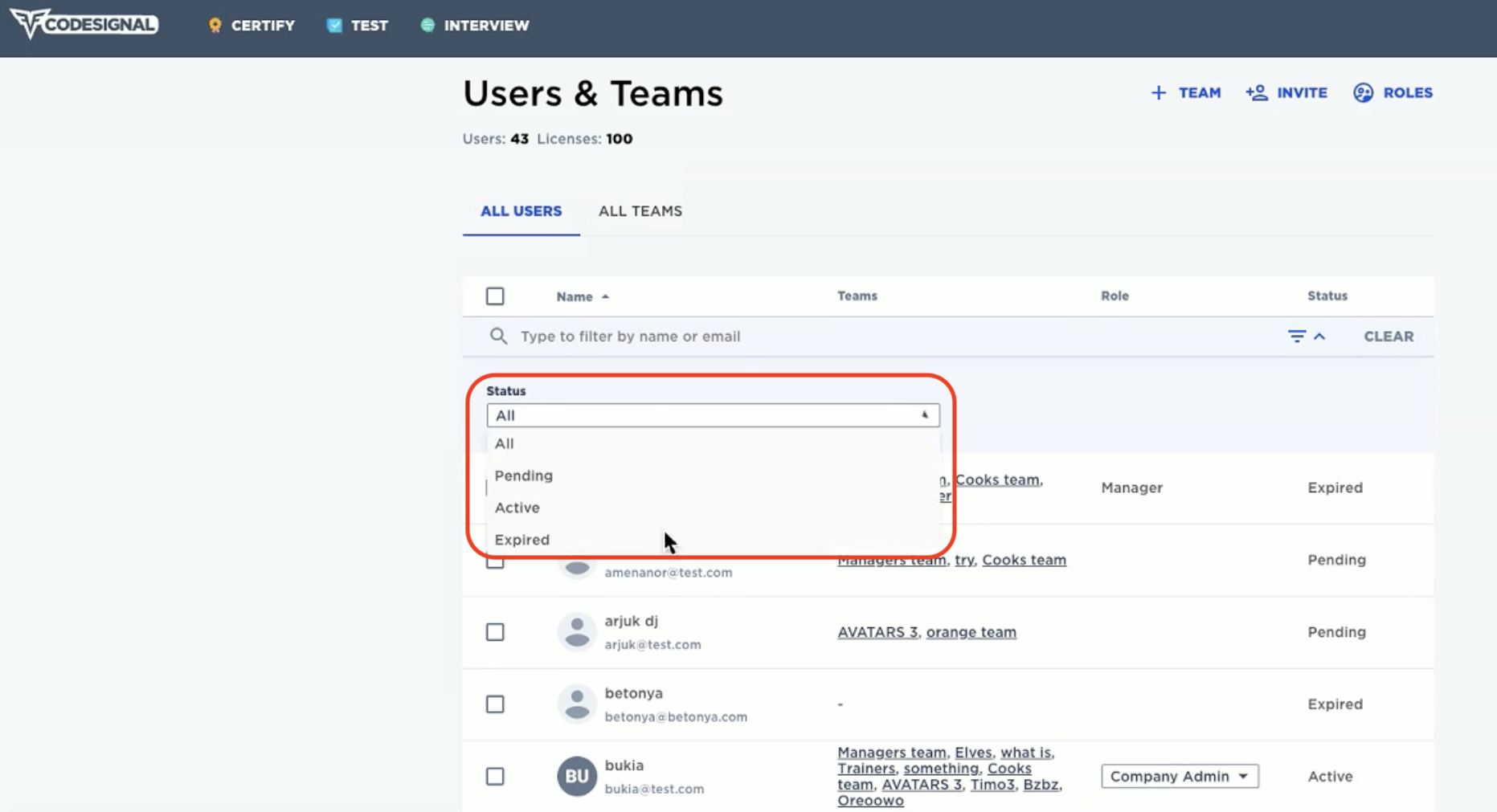Open the TEST section from top navigation
Screen dimensions: 1497x812
point(357,25)
